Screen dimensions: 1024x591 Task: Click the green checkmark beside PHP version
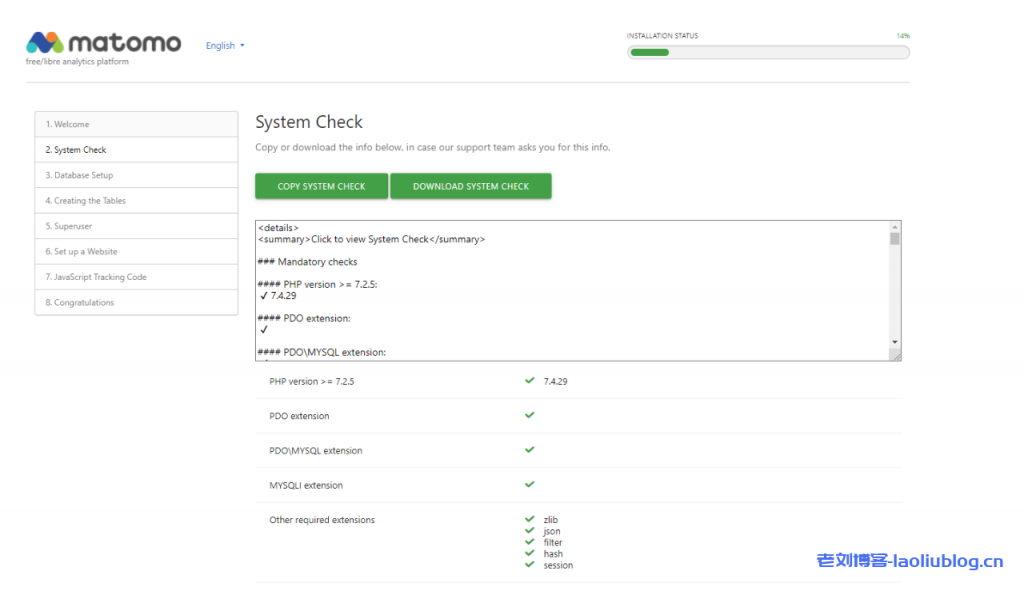pyautogui.click(x=529, y=381)
